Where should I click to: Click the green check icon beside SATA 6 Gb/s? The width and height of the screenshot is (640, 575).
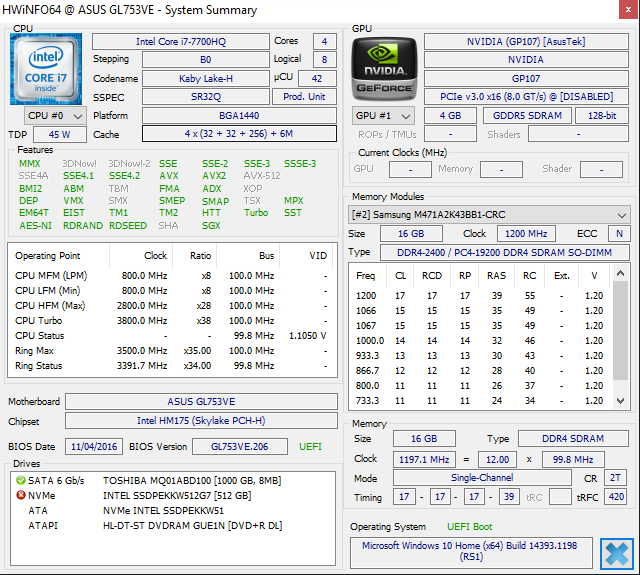(x=20, y=480)
